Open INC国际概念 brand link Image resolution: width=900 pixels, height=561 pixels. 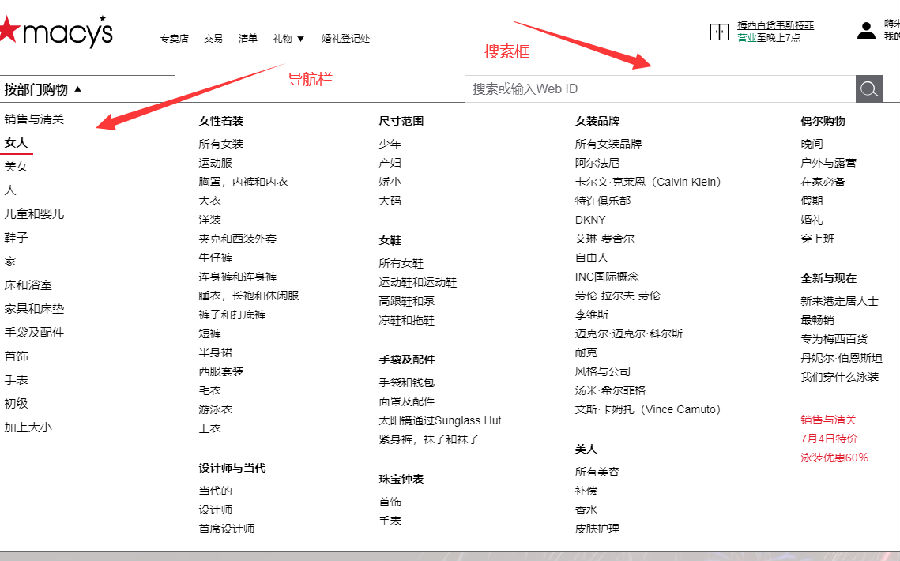[x=606, y=276]
